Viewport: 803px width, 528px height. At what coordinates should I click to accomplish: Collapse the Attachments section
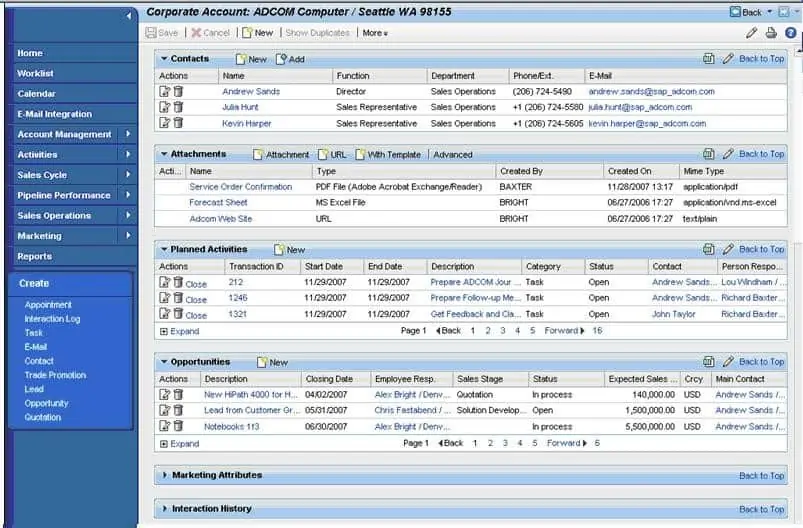coord(164,154)
